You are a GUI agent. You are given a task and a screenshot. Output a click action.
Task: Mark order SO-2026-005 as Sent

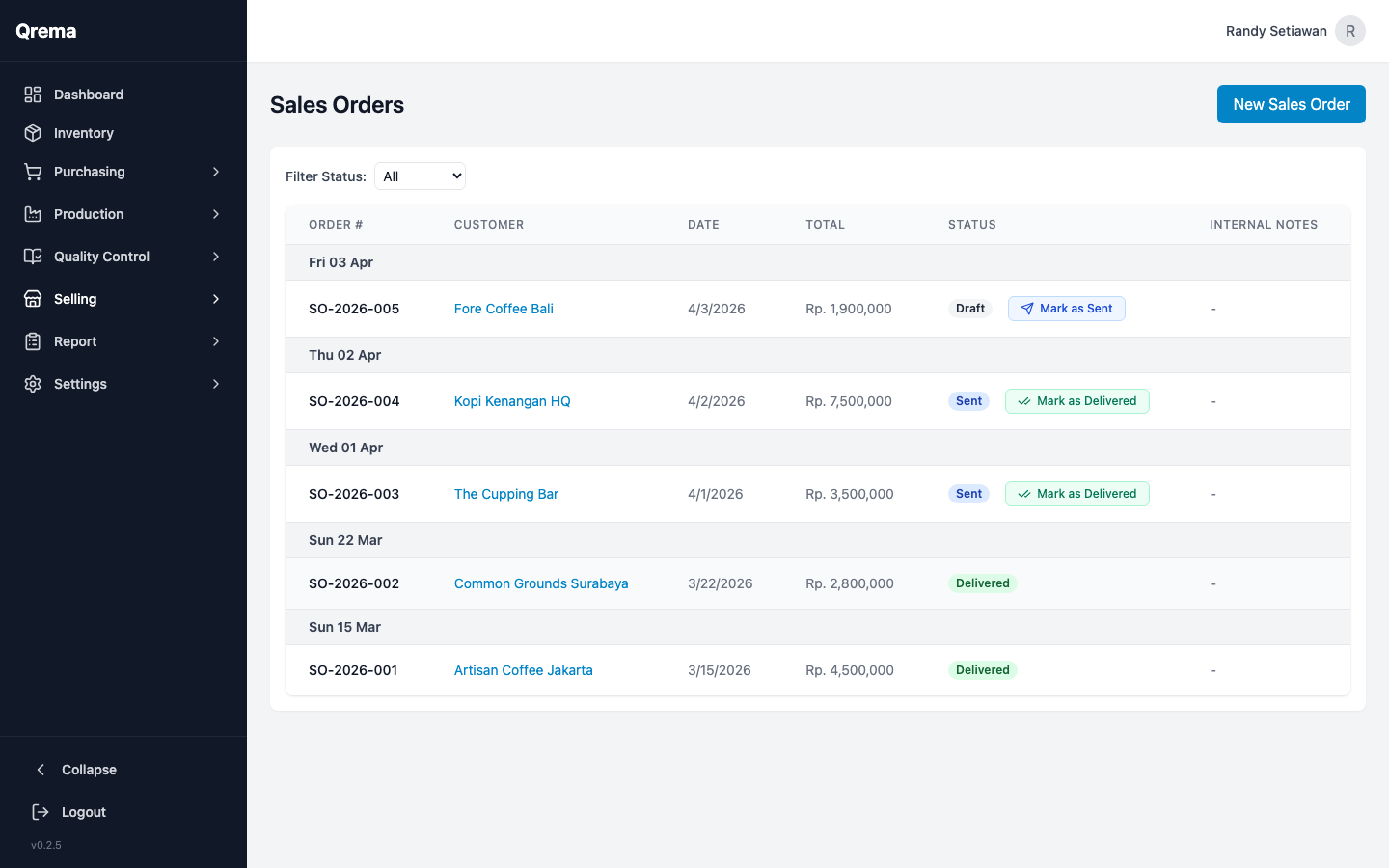tap(1066, 308)
